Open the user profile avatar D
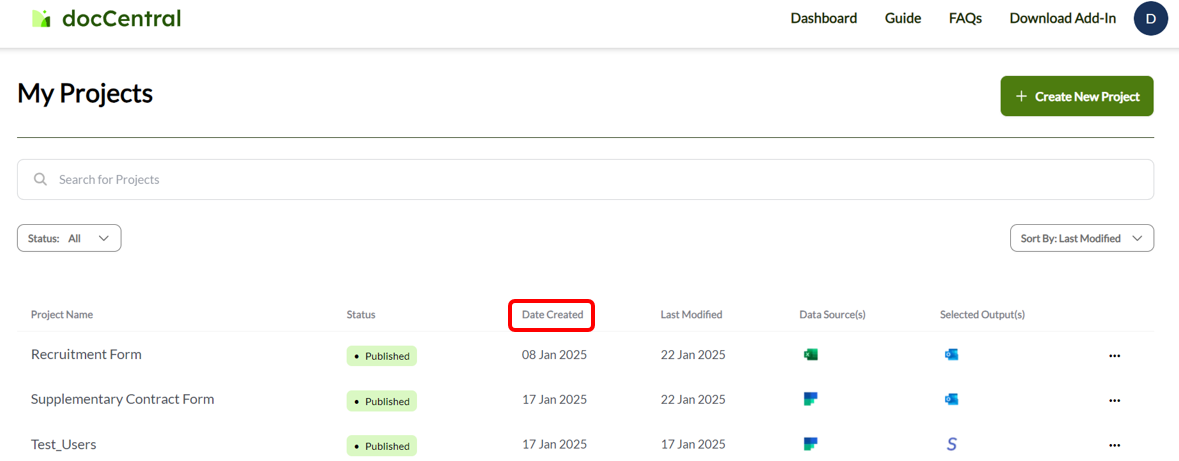This screenshot has height=461, width=1179. point(1150,18)
